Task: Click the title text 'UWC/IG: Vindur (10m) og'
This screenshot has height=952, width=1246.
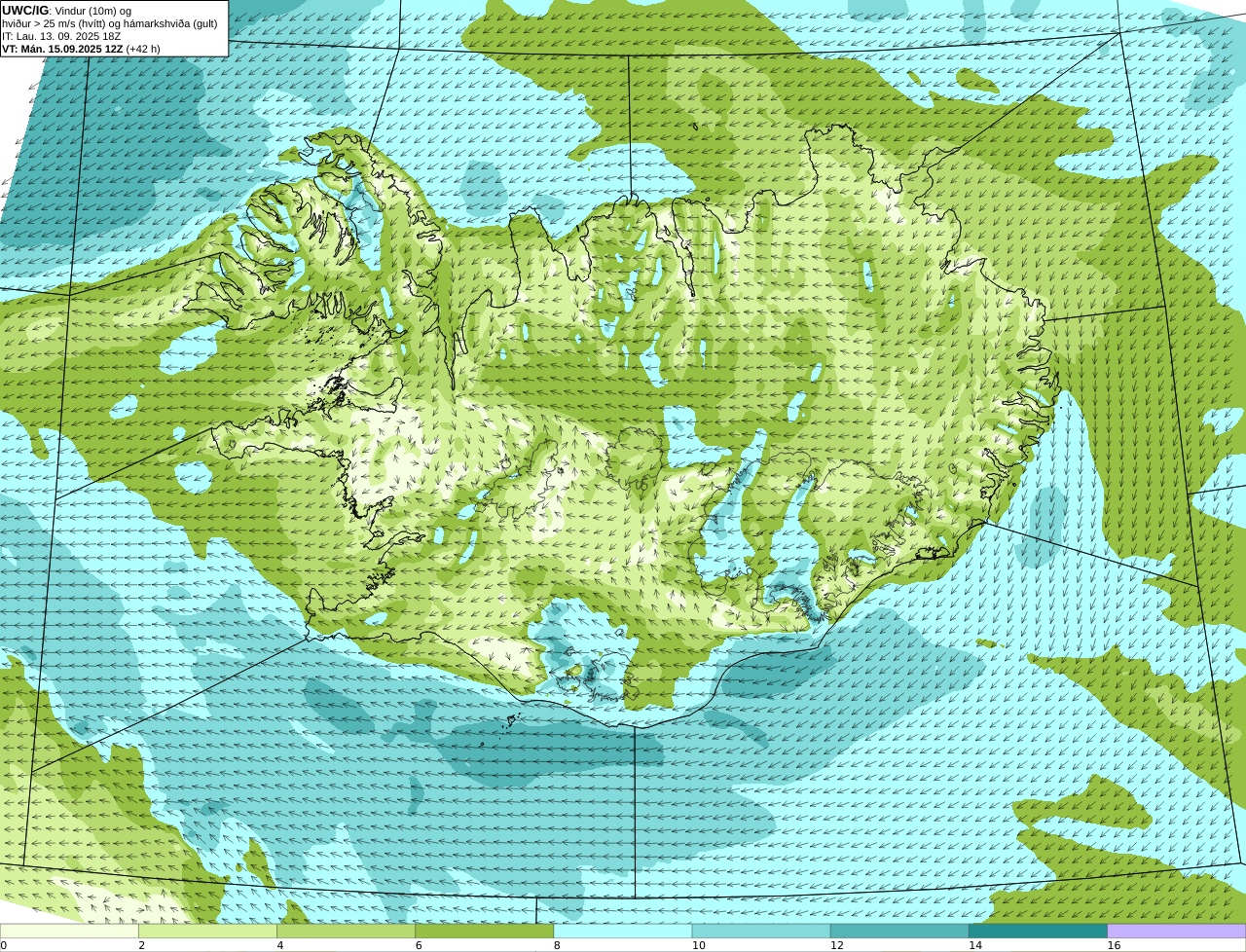Action: 66,10
